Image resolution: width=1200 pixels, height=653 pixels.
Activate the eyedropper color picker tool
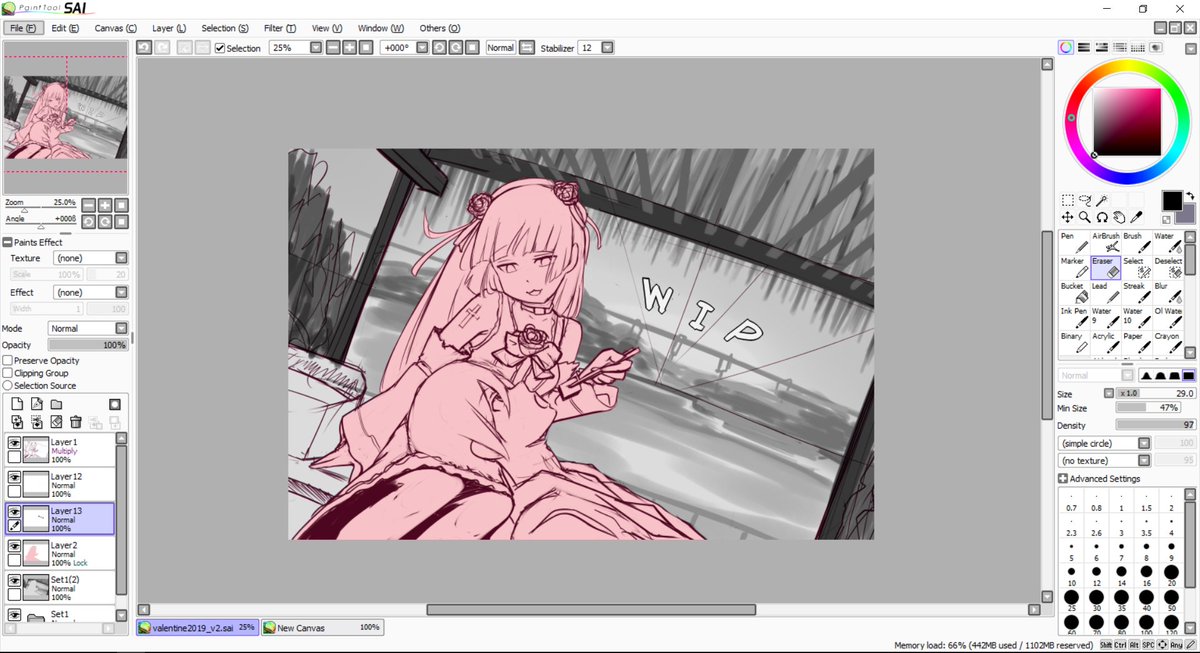point(1136,217)
